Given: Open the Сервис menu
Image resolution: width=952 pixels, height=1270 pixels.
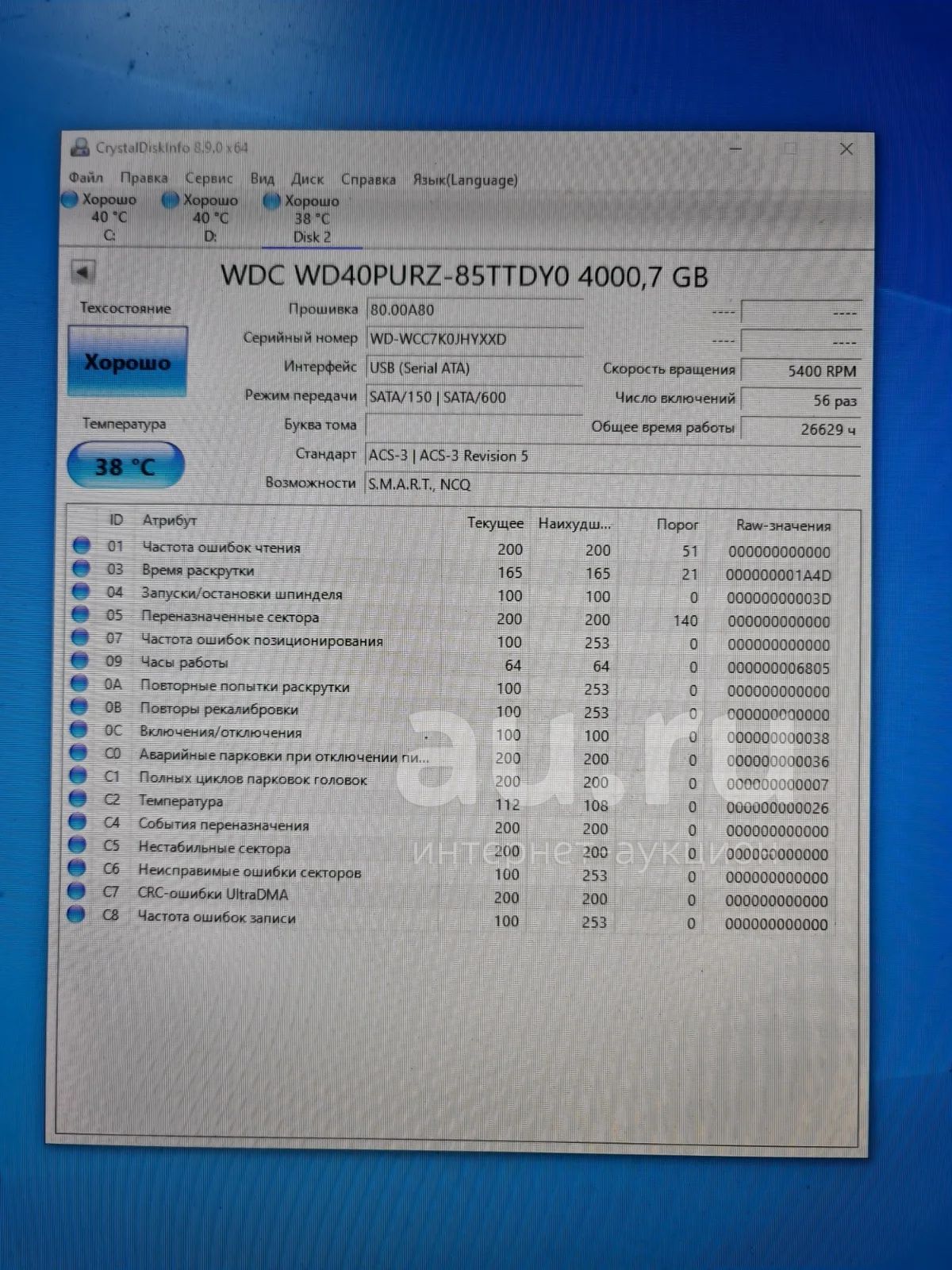Looking at the screenshot, I should click(x=209, y=179).
